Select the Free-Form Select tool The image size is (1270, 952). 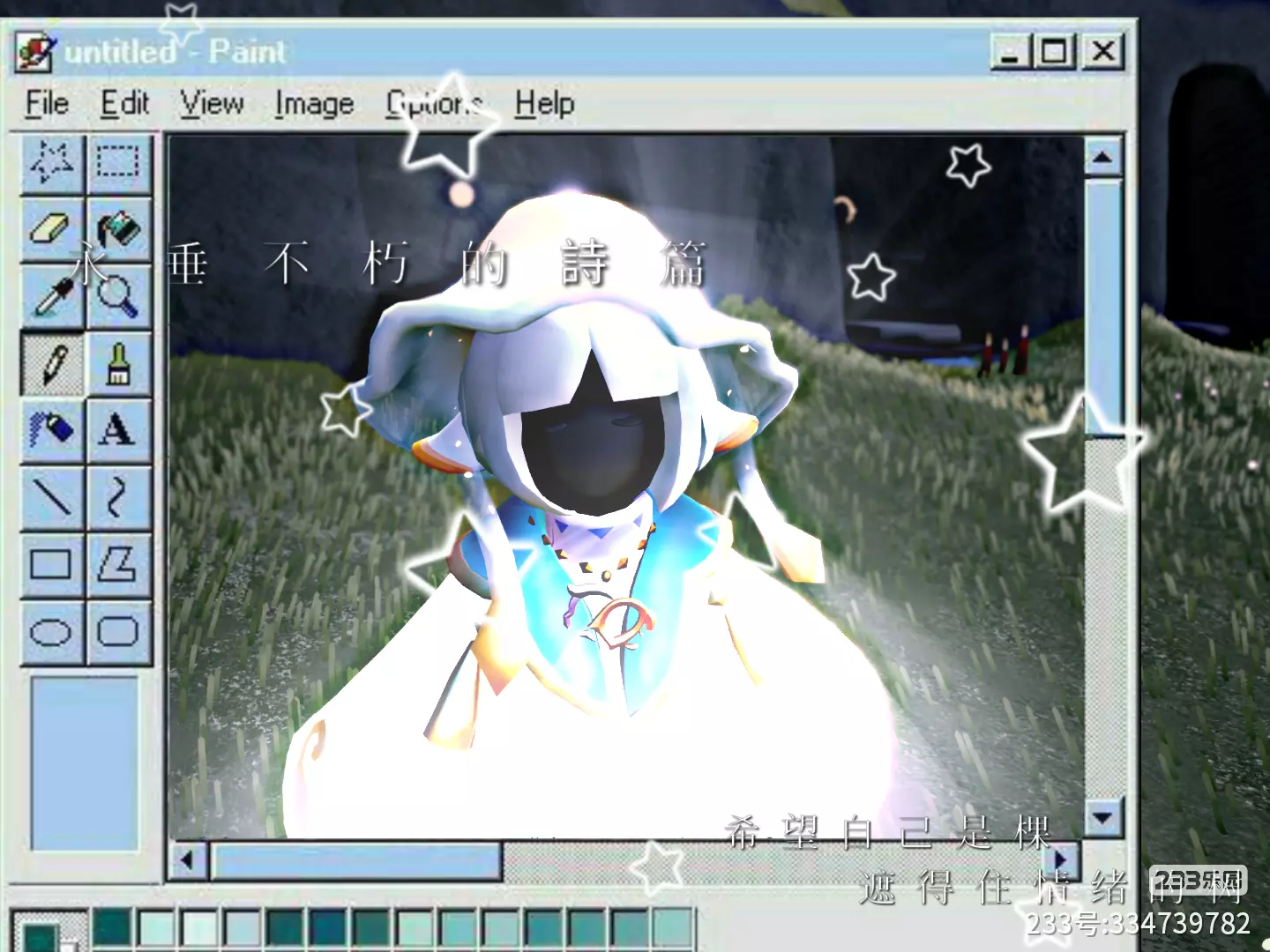(x=52, y=163)
